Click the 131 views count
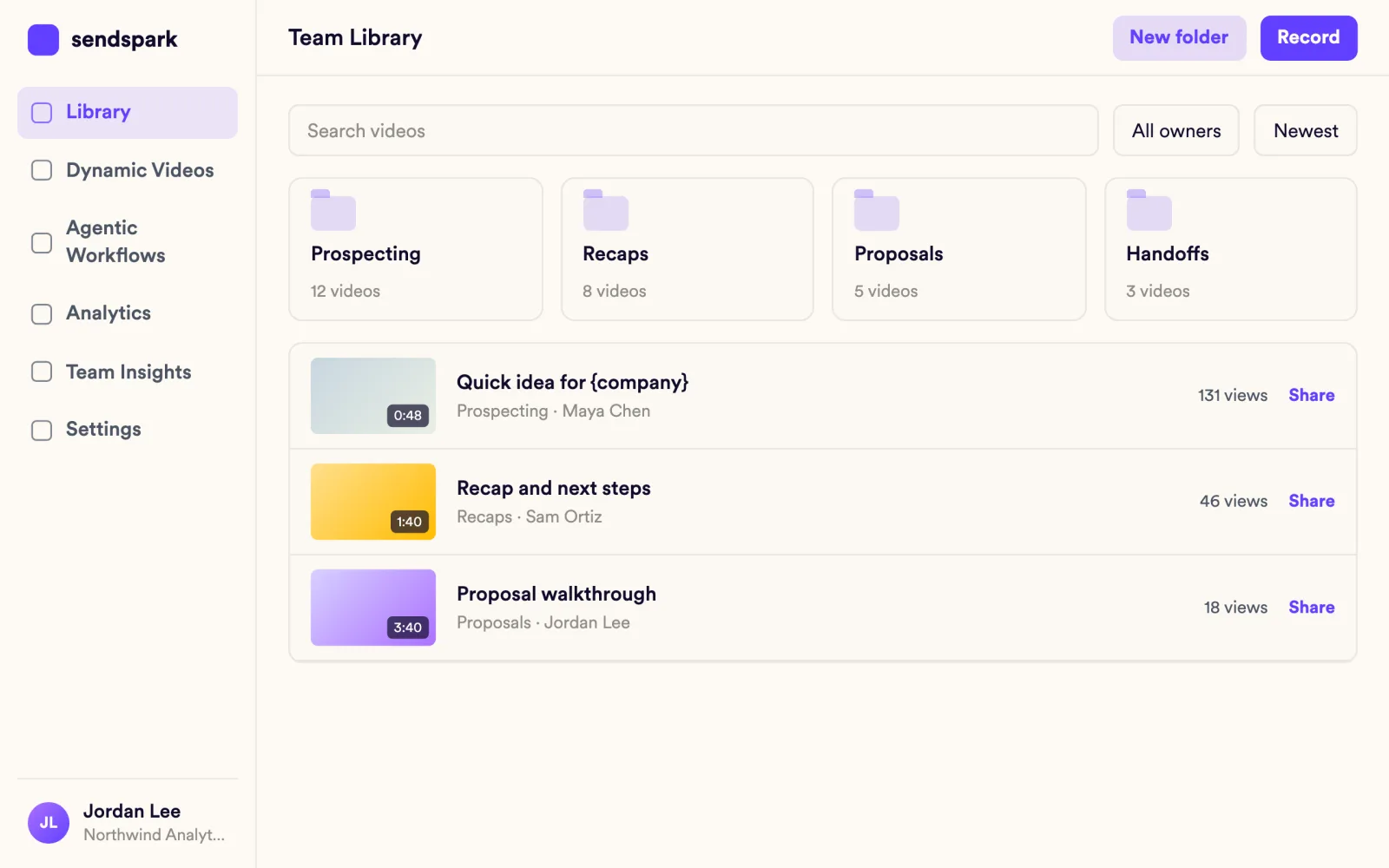Viewport: 1389px width, 868px height. (x=1233, y=395)
